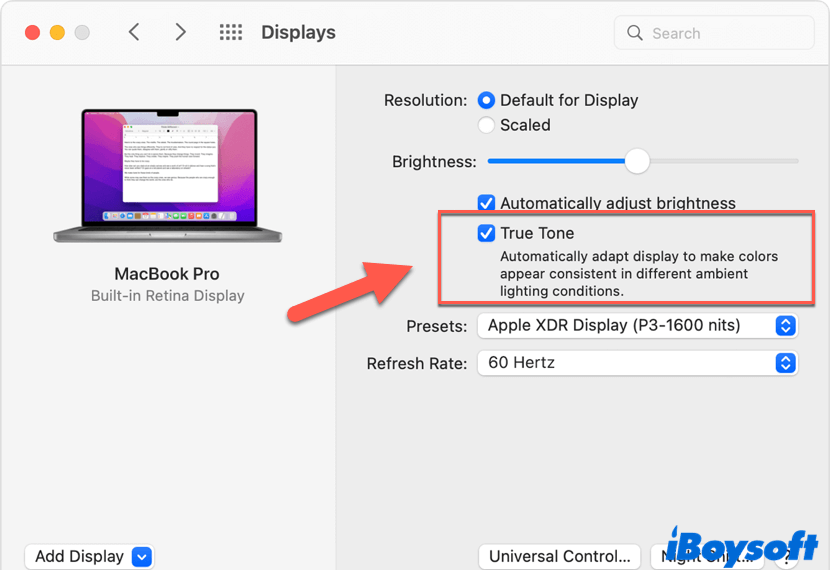Click the Built-in Retina Display label
The width and height of the screenshot is (830, 570).
coord(167,295)
